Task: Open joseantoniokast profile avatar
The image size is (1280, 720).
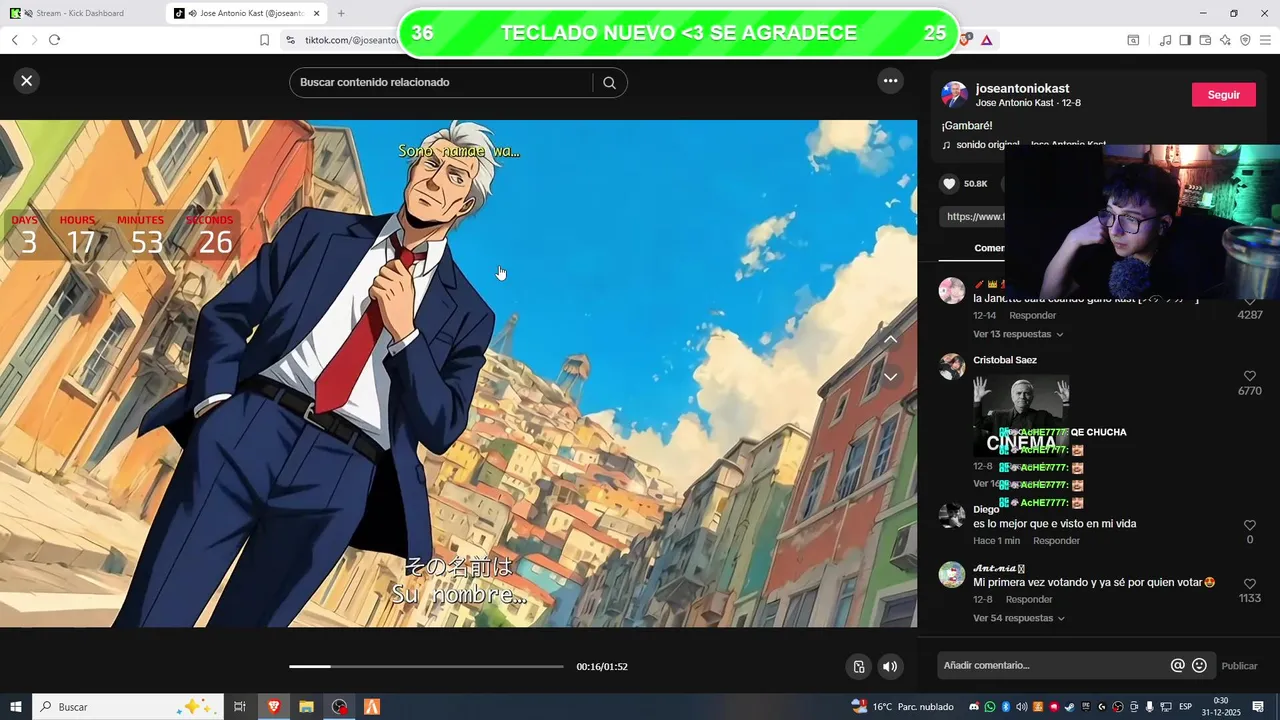Action: point(955,95)
